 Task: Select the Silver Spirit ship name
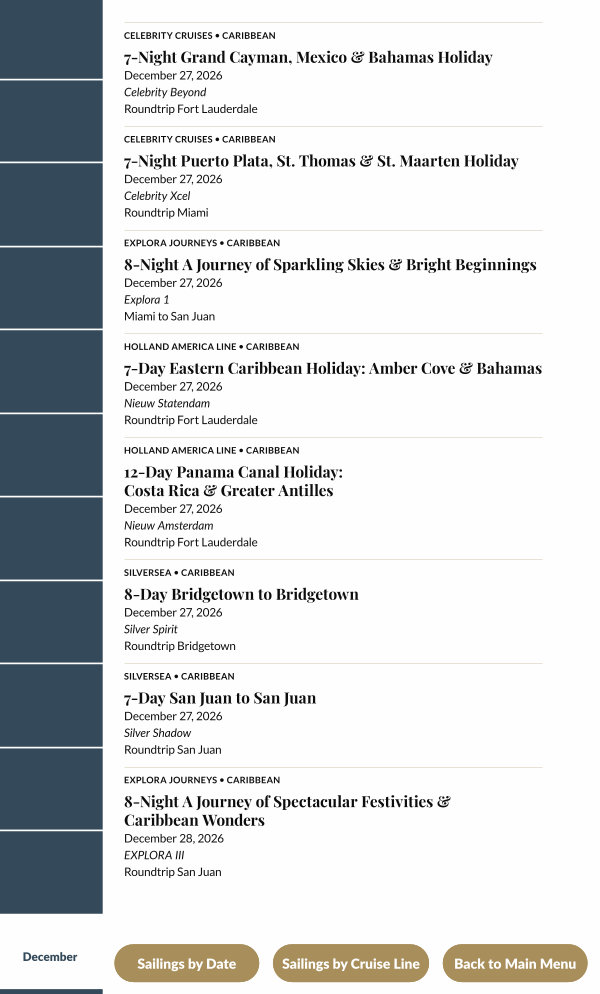click(x=151, y=630)
